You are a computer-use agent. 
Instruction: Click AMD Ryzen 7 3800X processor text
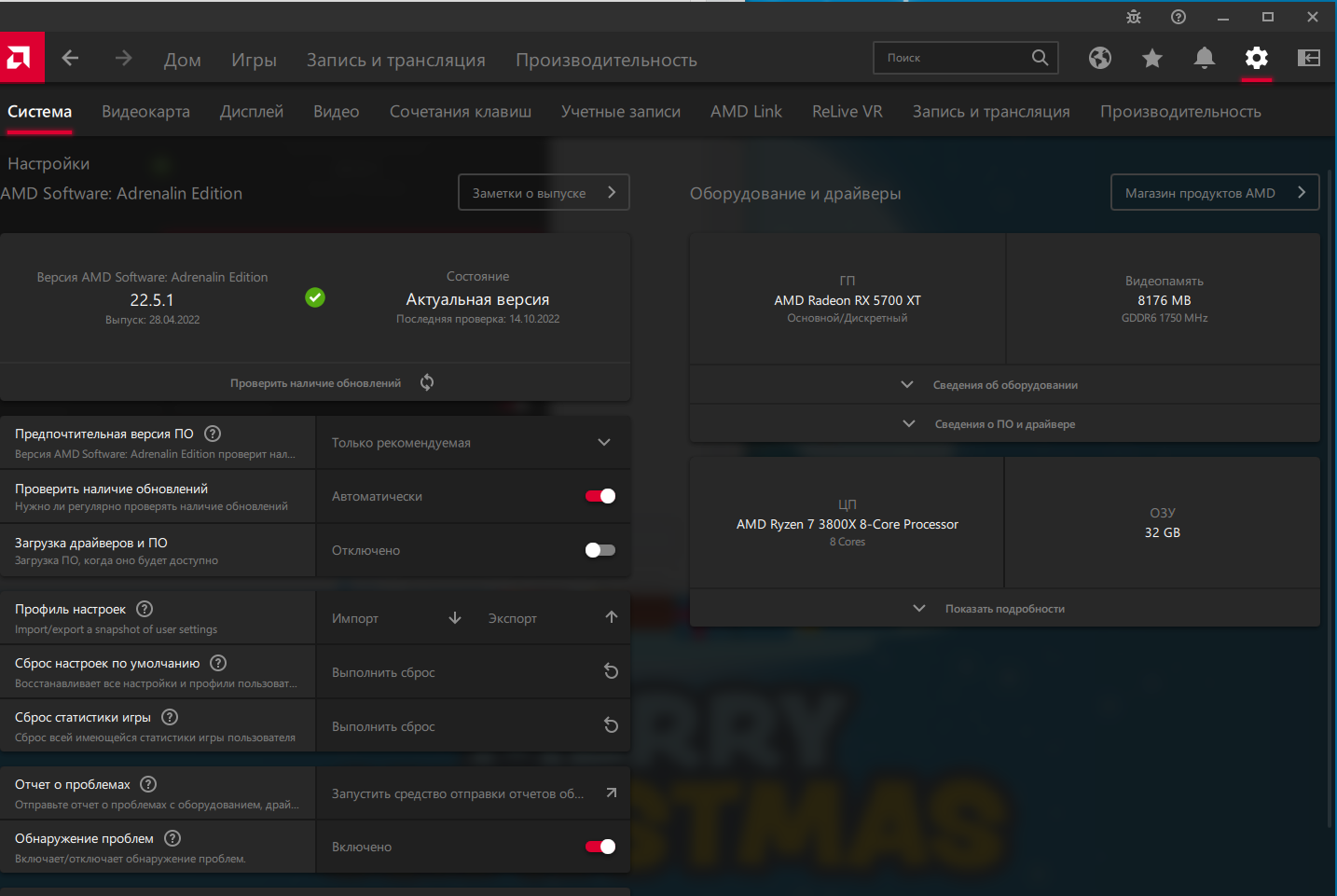(848, 524)
